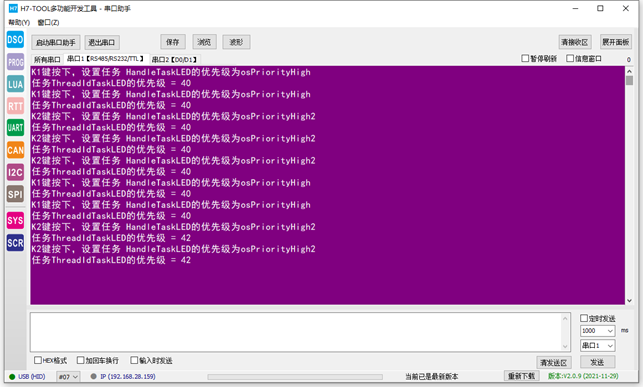Toggle 加回车换行 checkbox
The height and width of the screenshot is (387, 643).
(80, 360)
